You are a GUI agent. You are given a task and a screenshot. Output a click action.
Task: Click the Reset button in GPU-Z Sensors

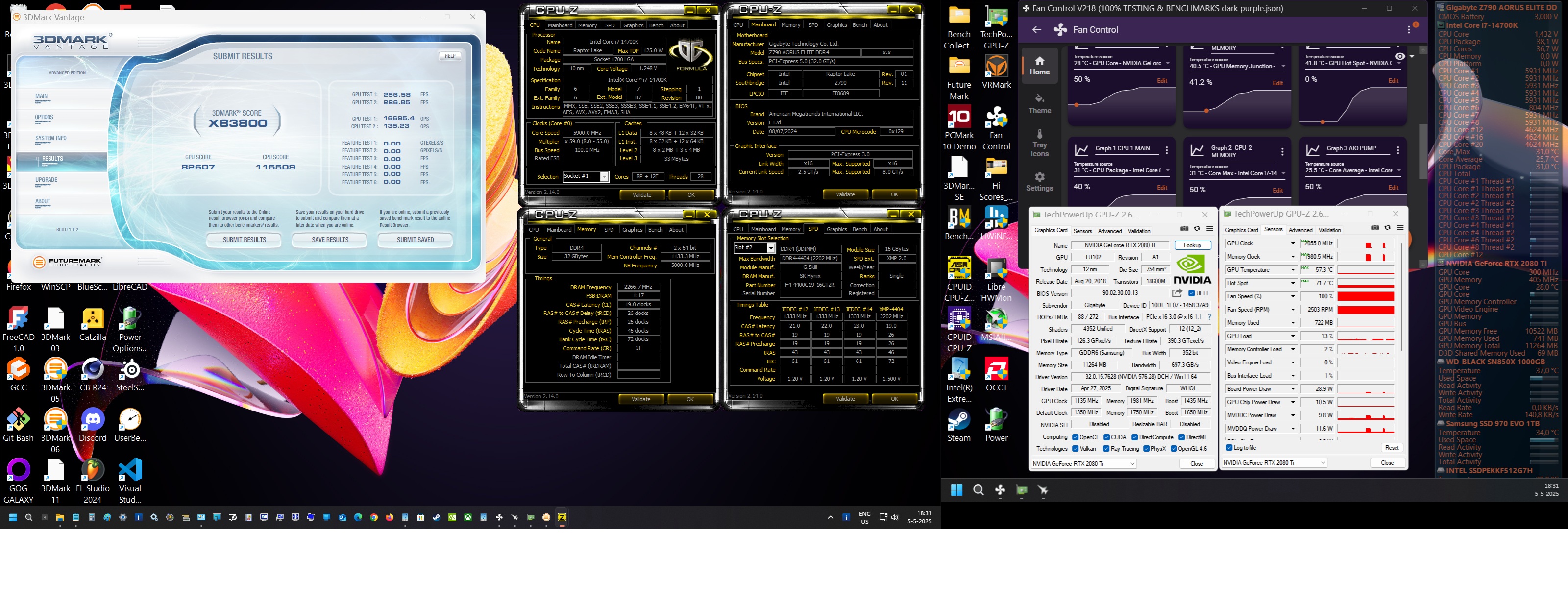(1392, 448)
